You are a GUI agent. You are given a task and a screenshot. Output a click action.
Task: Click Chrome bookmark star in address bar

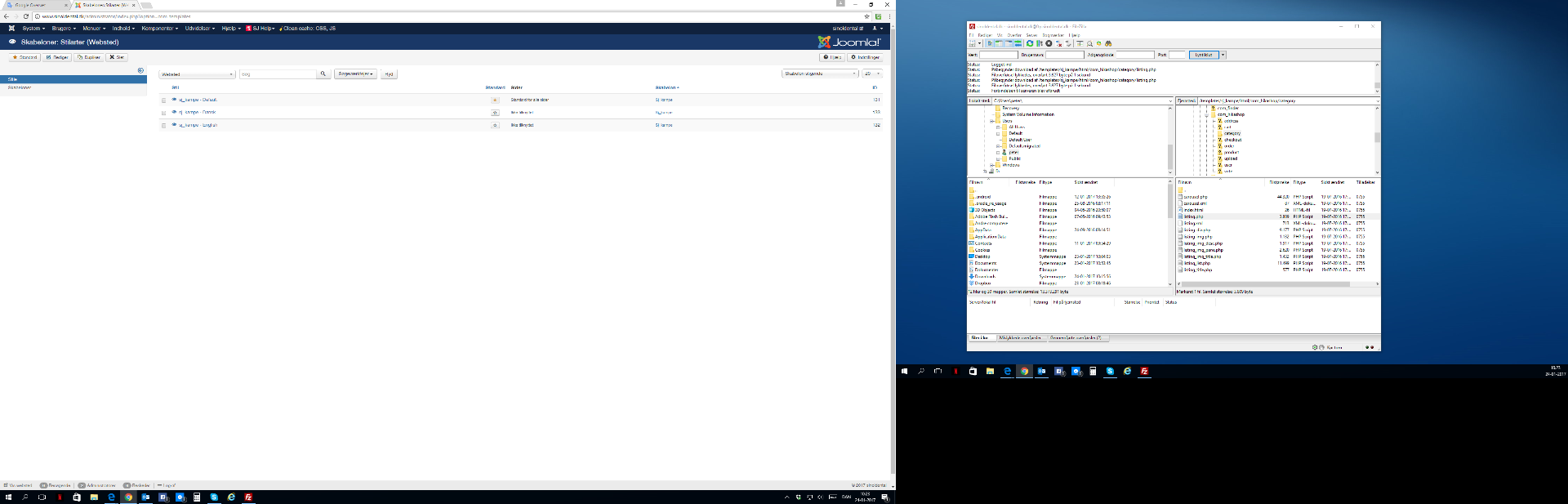866,16
